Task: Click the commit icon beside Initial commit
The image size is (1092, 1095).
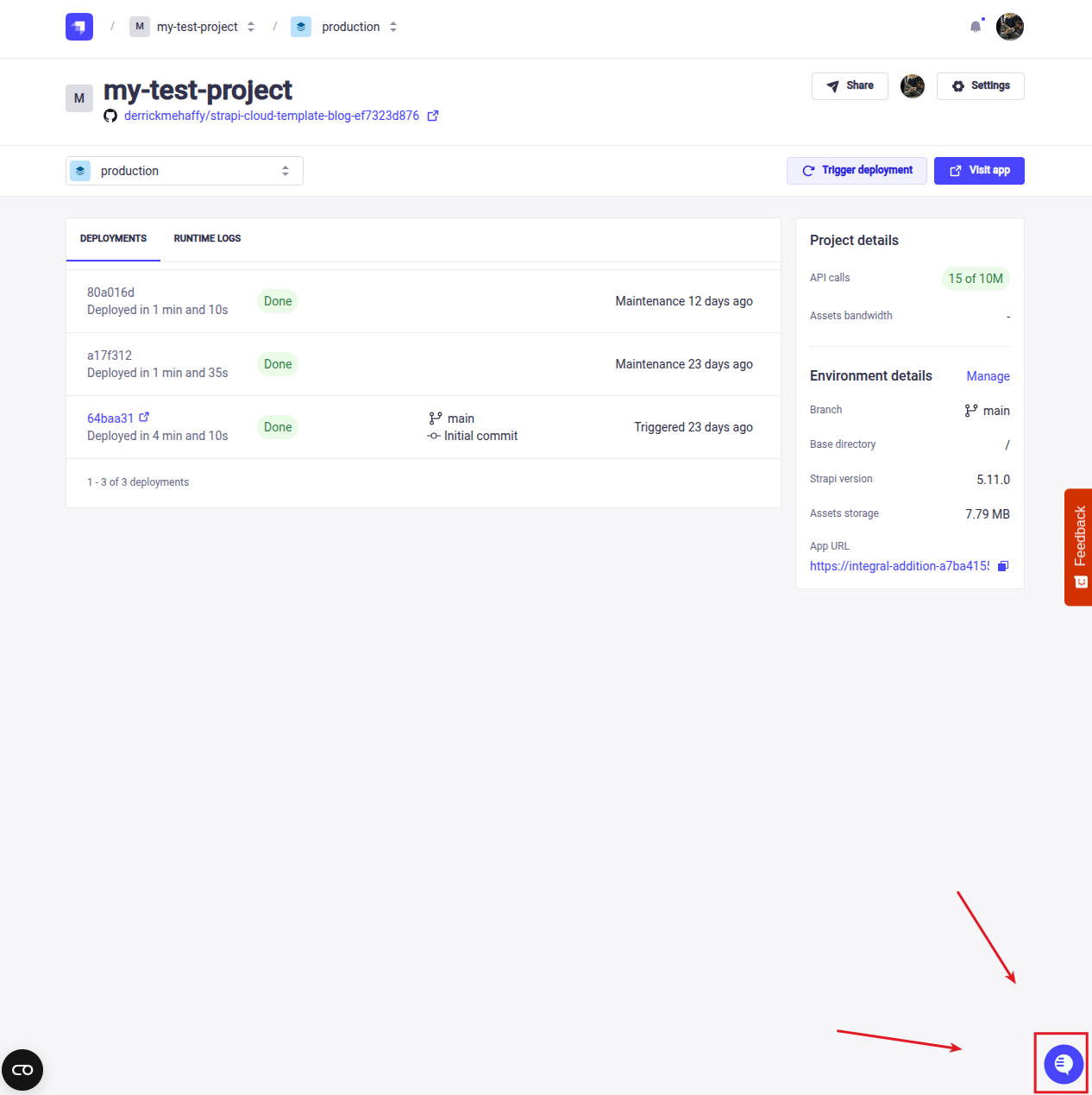Action: (x=434, y=436)
